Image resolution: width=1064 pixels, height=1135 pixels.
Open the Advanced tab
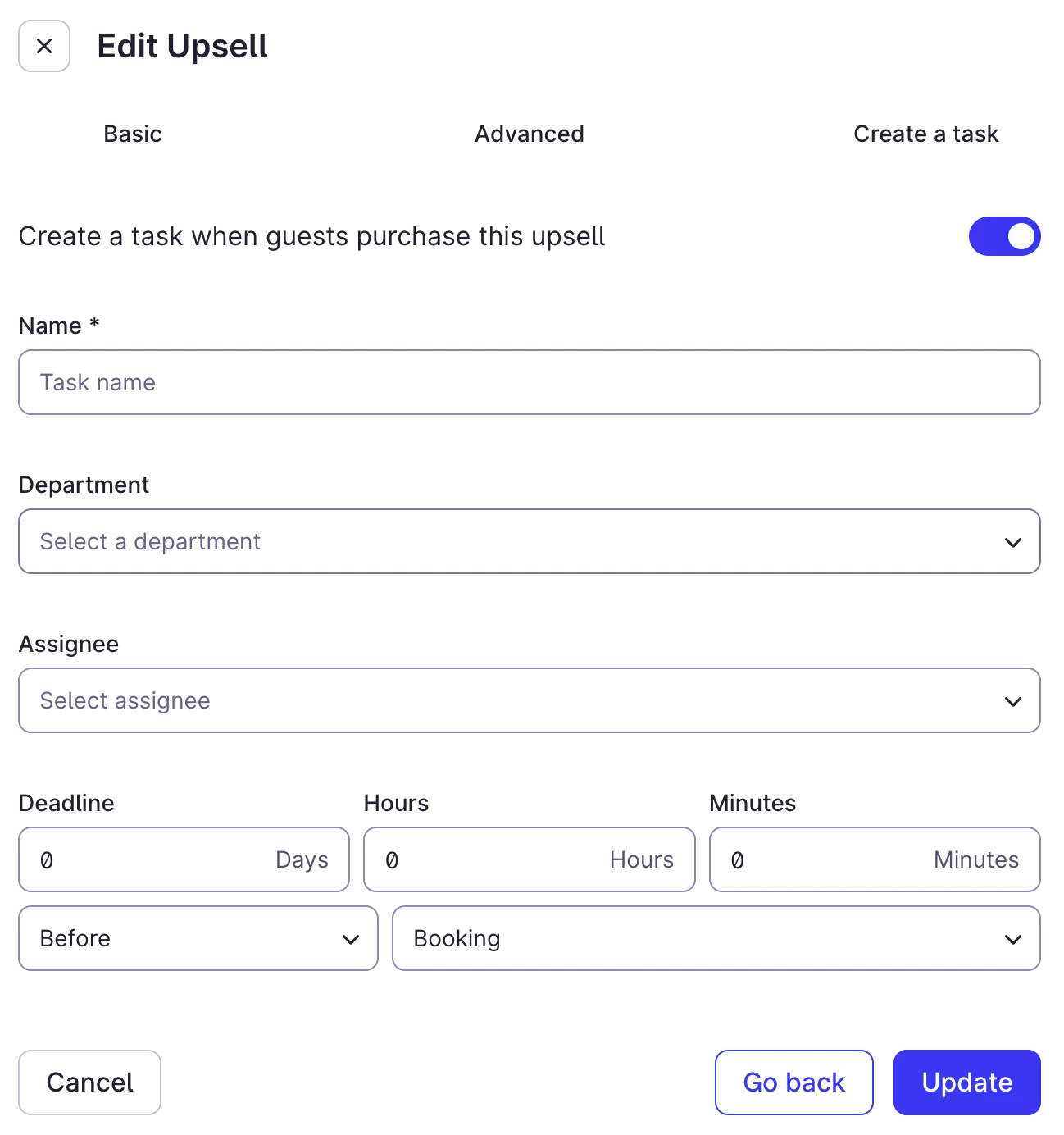[530, 134]
